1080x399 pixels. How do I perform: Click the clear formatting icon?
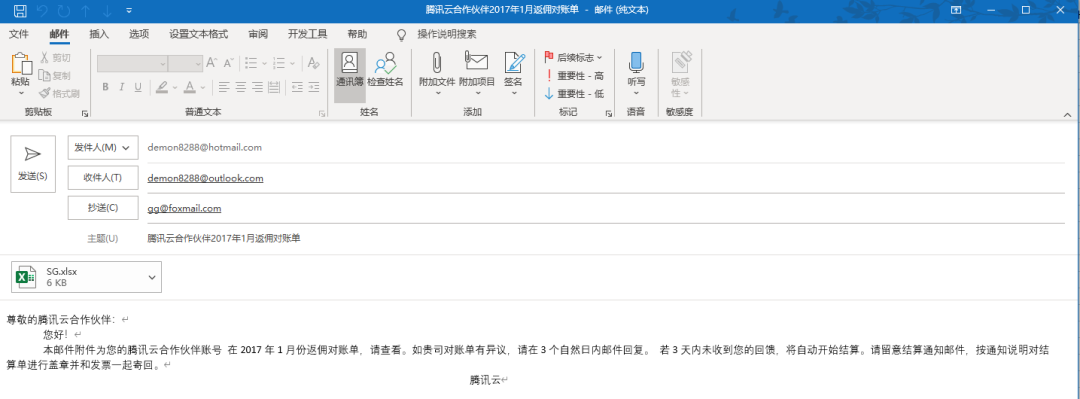tap(313, 63)
